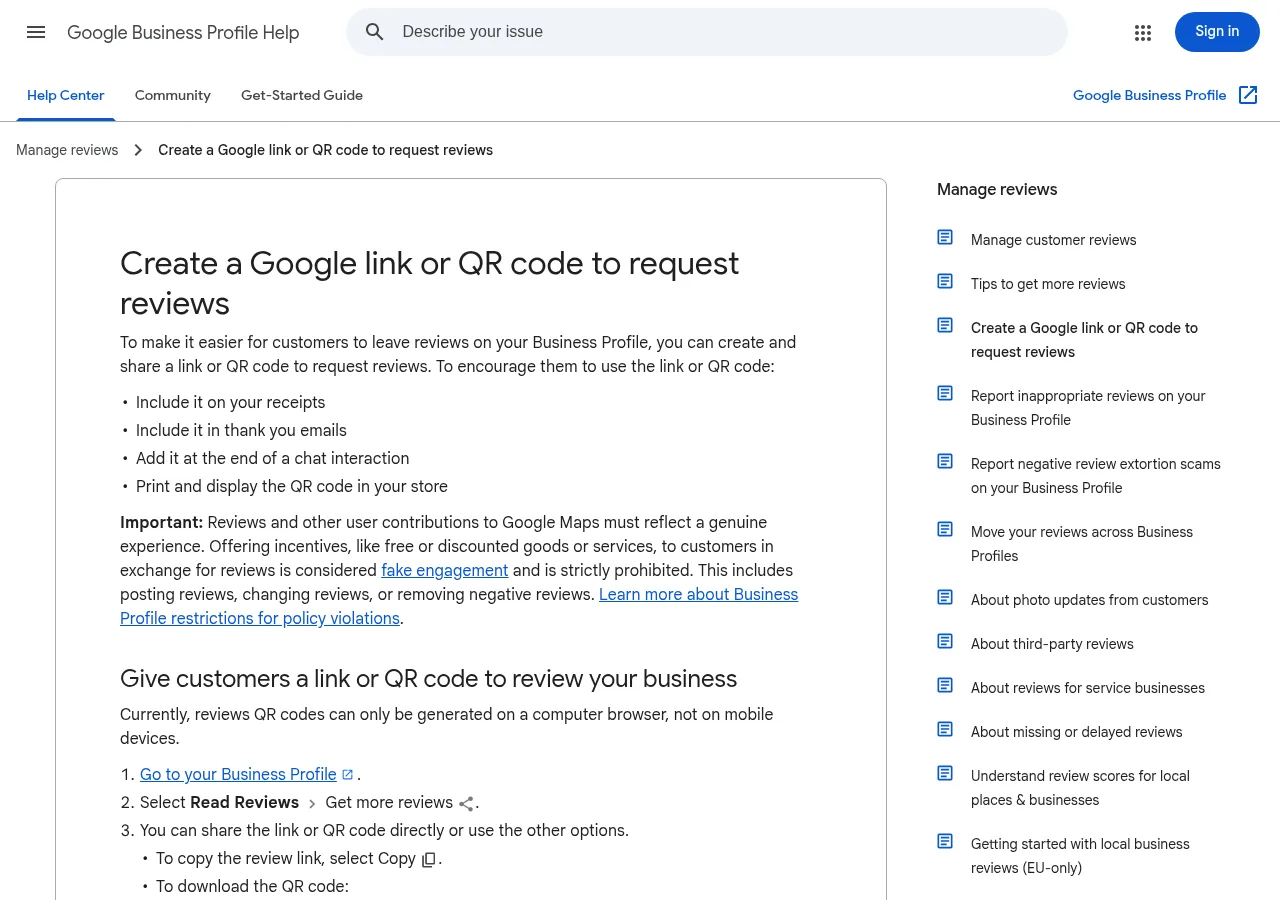Click the copy icon in step 3
The height and width of the screenshot is (900, 1280).
click(x=429, y=860)
